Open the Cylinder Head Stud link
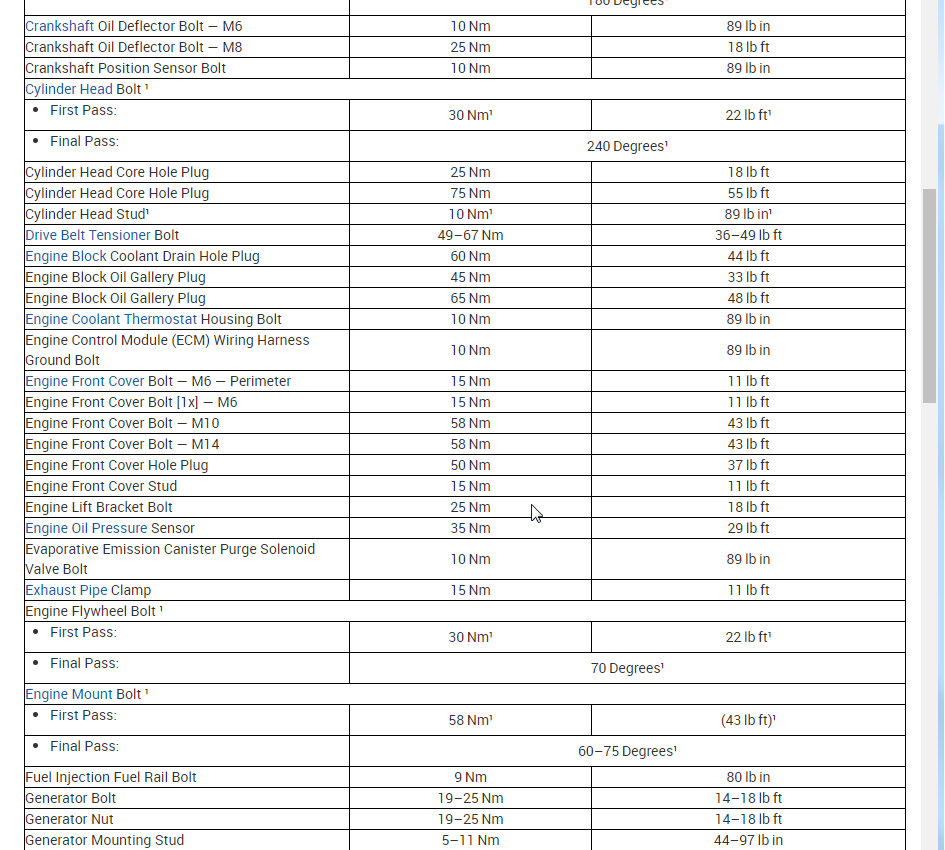Viewport: 945px width, 850px height. 83,214
